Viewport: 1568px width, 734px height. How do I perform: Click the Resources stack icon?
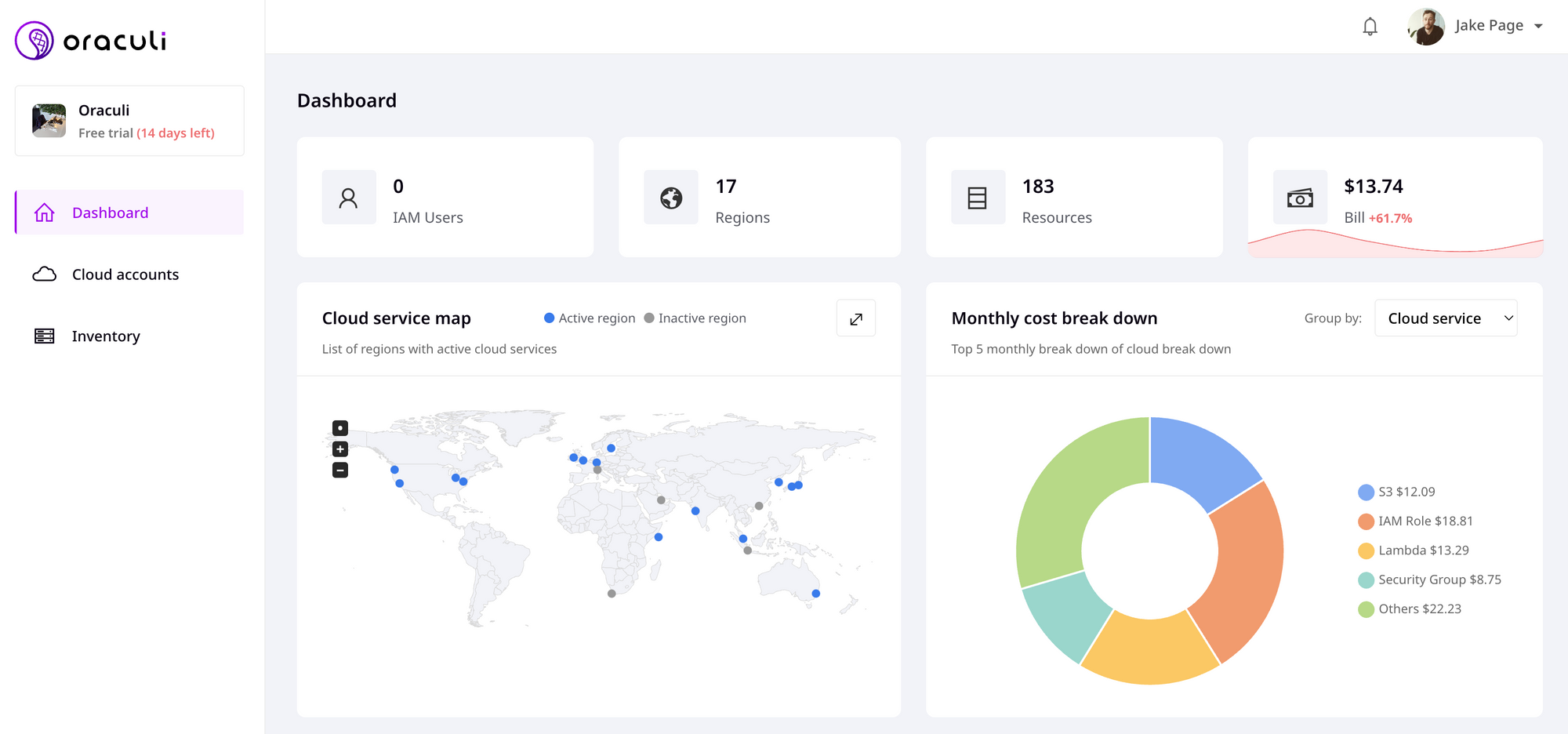pyautogui.click(x=978, y=198)
